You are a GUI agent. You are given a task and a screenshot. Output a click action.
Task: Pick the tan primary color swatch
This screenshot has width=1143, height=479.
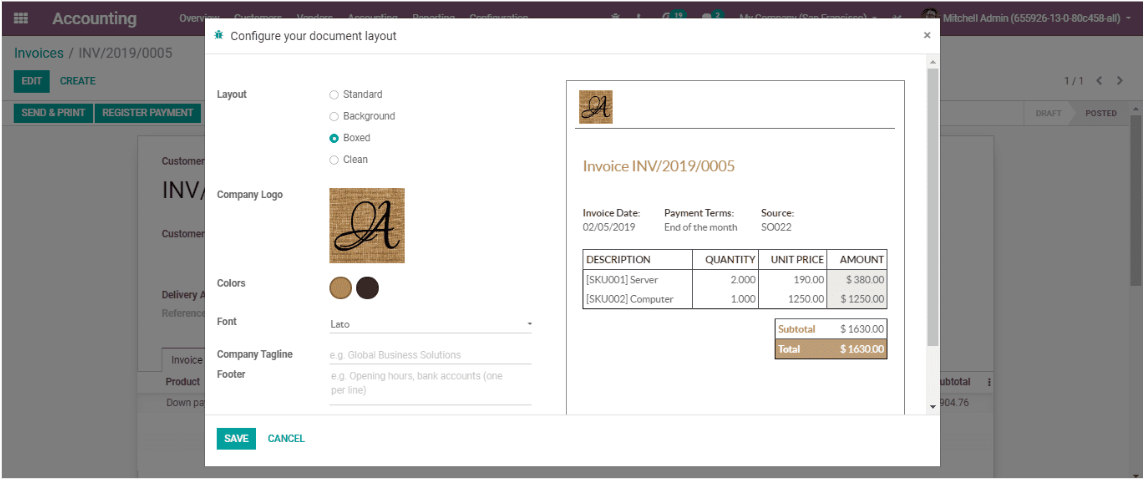point(340,288)
